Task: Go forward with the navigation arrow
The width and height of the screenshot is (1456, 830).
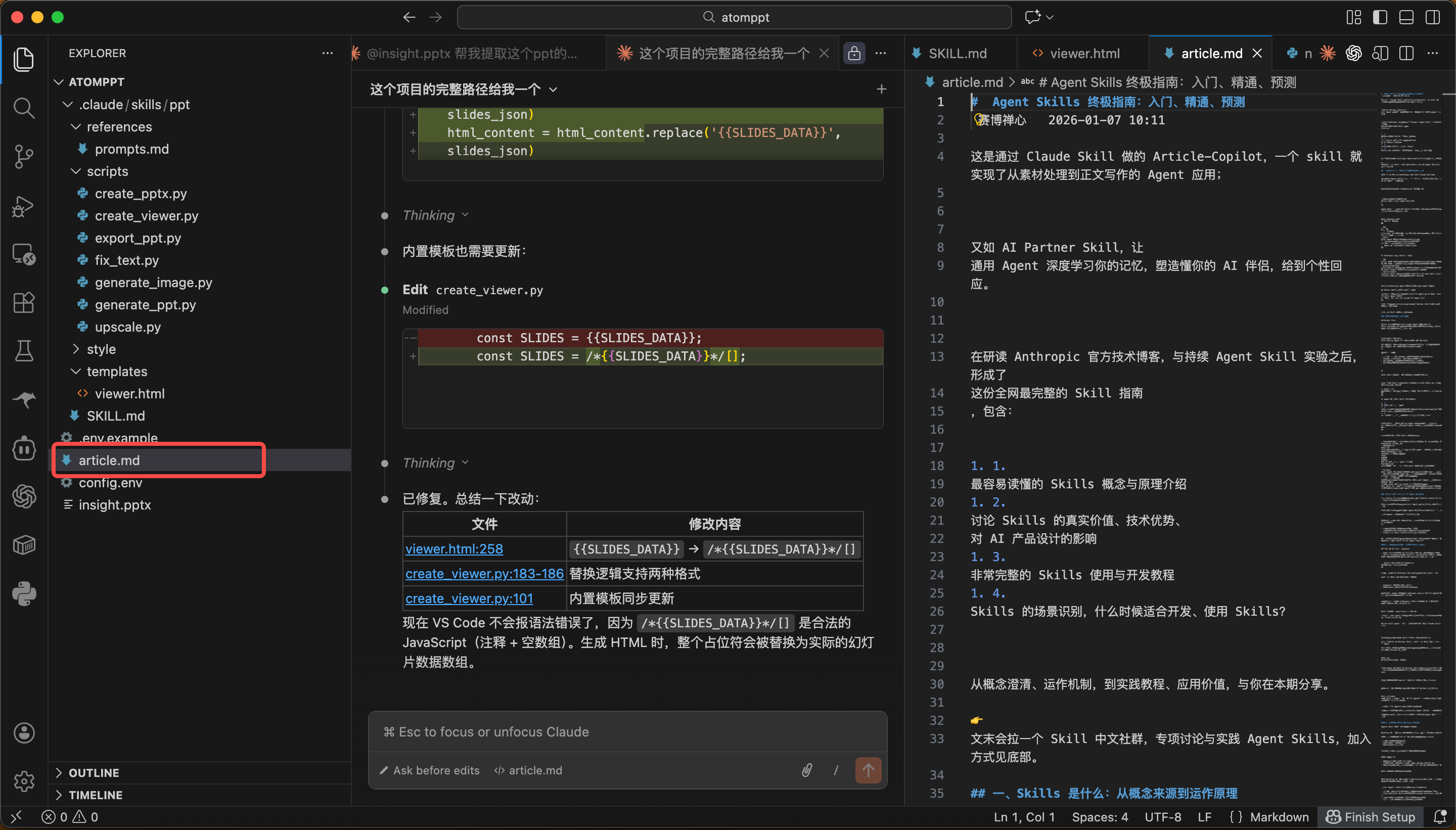Action: [x=436, y=17]
